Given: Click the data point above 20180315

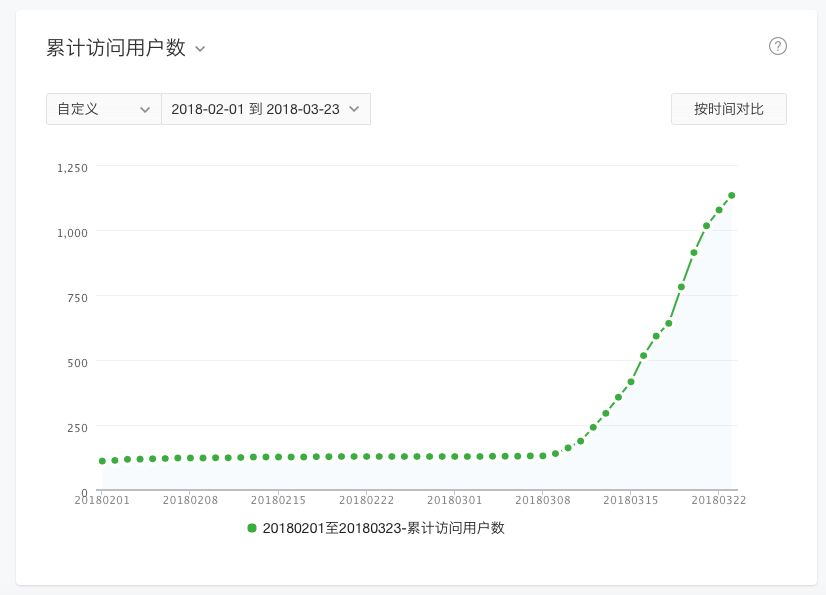Looking at the screenshot, I should coord(631,382).
